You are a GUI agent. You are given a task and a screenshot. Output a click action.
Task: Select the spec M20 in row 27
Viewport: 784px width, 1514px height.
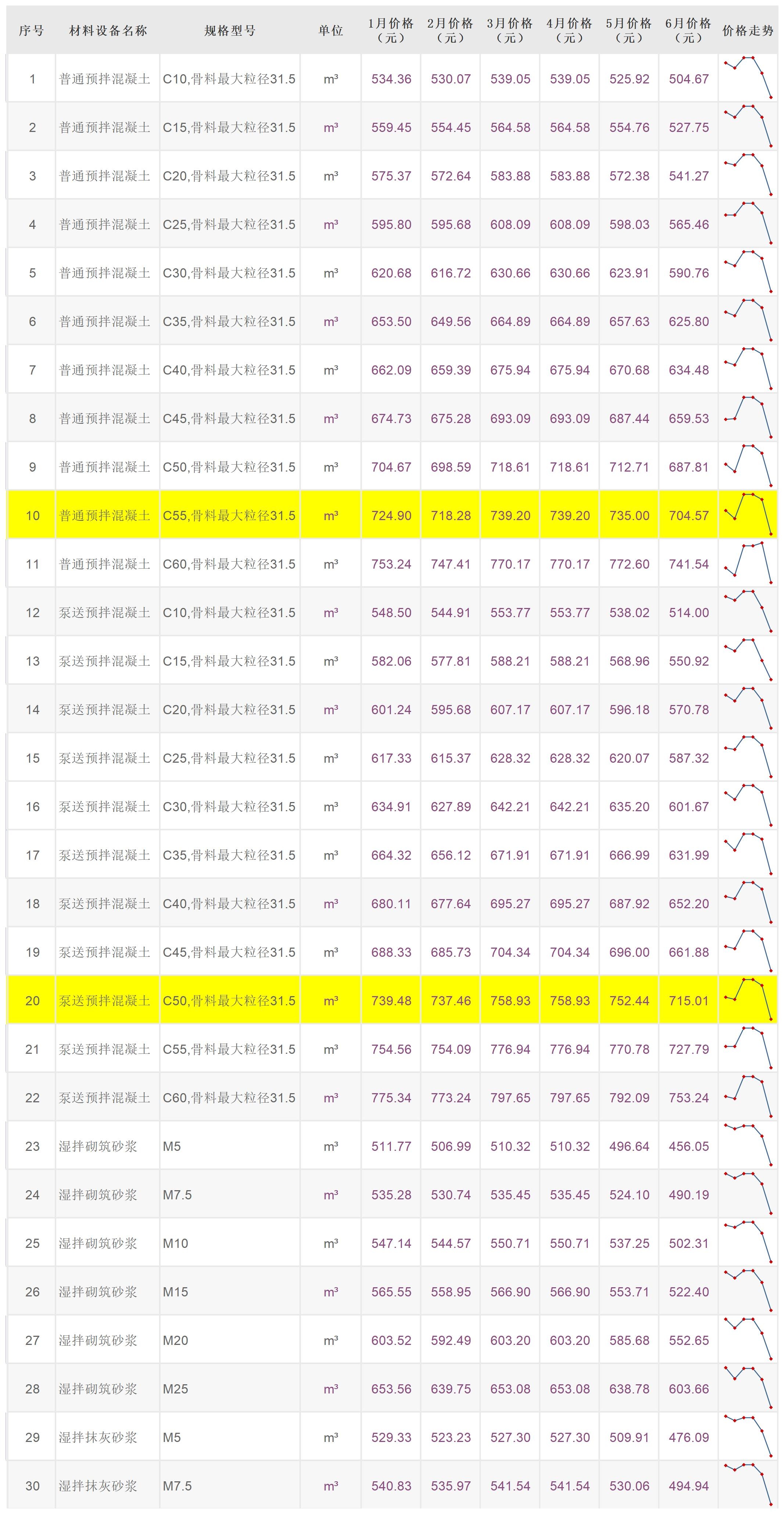(176, 1340)
